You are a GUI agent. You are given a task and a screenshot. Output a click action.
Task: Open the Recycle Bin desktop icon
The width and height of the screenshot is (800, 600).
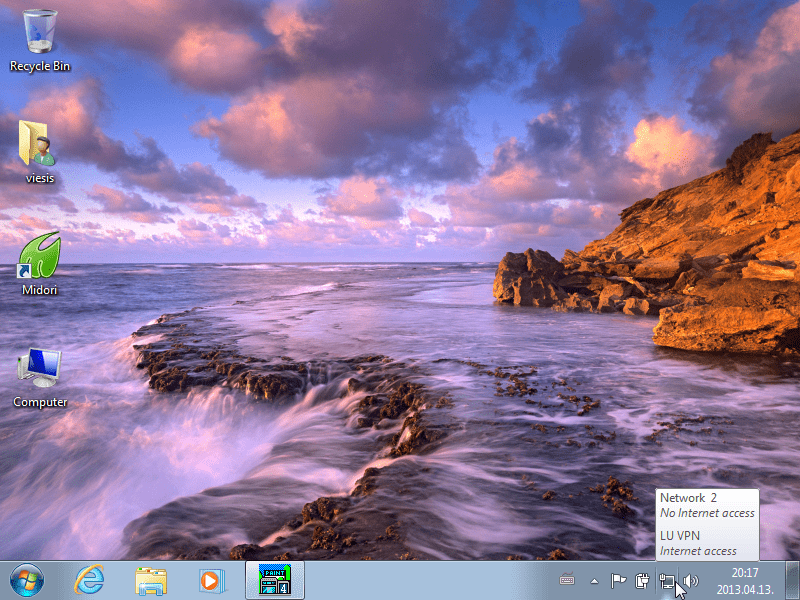tap(40, 32)
